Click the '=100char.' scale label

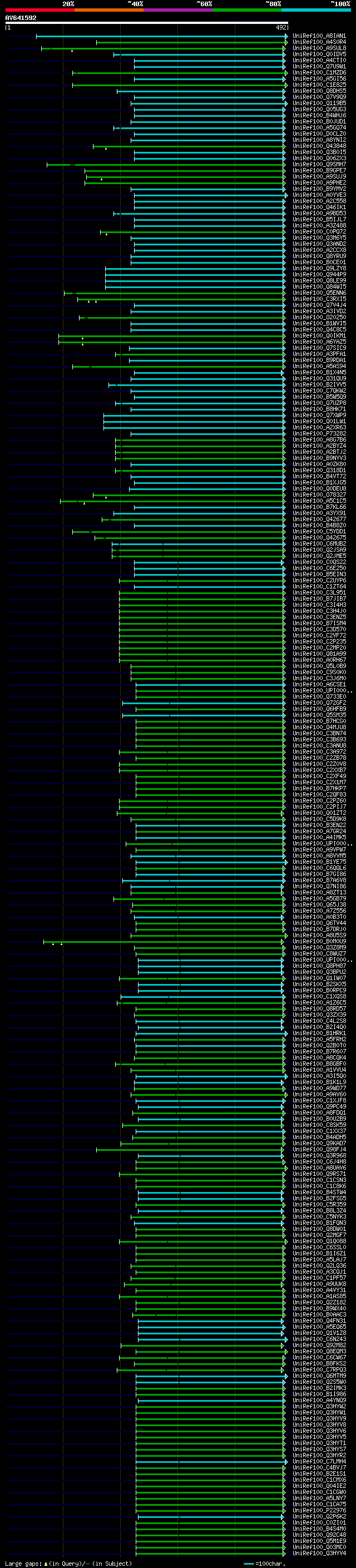click(270, 1564)
